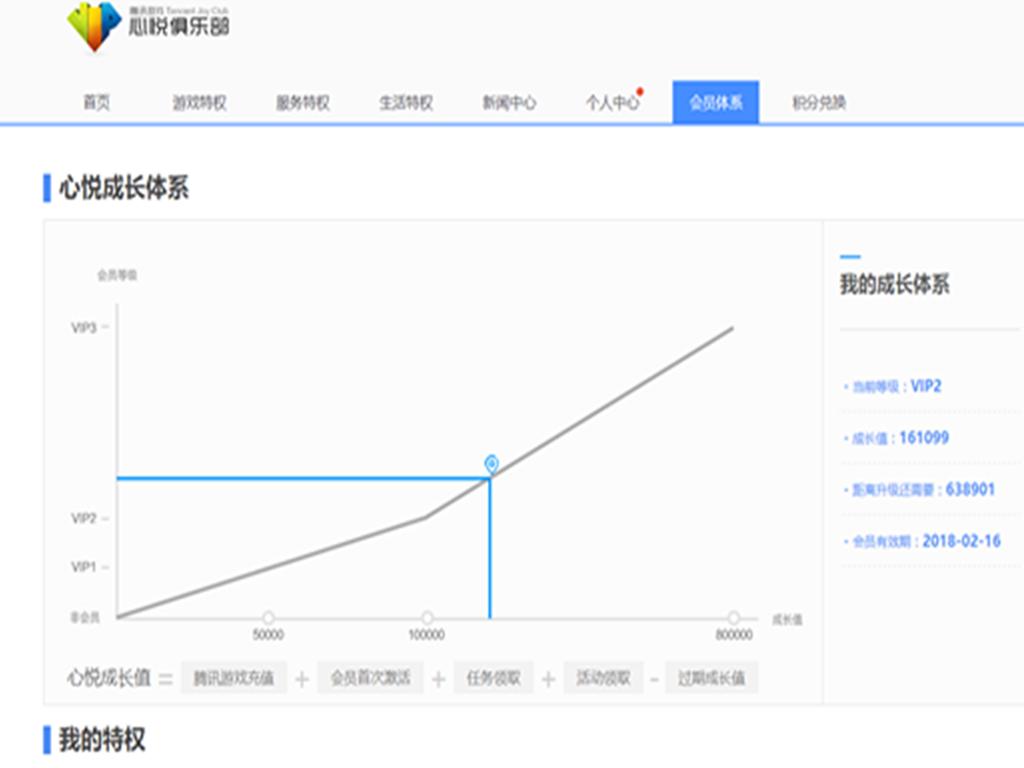Click the circle marker at 800000 成长值
1024x768 pixels.
point(736,617)
